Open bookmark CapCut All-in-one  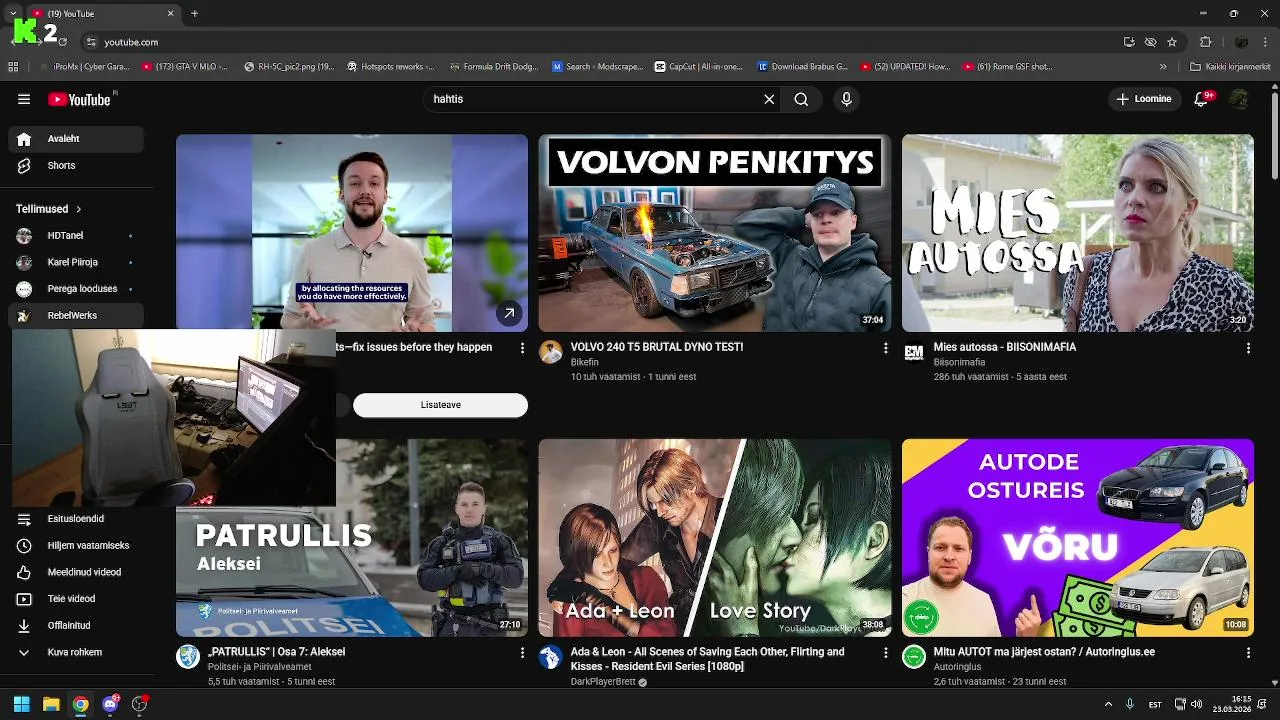click(699, 67)
